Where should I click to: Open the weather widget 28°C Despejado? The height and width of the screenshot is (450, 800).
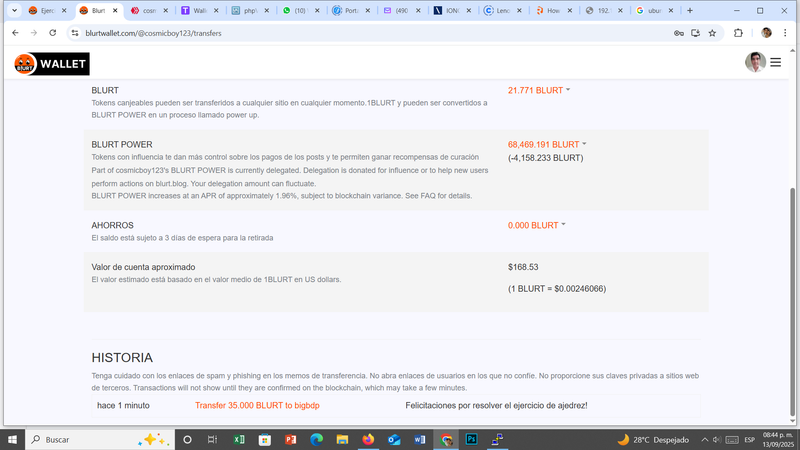(653, 439)
